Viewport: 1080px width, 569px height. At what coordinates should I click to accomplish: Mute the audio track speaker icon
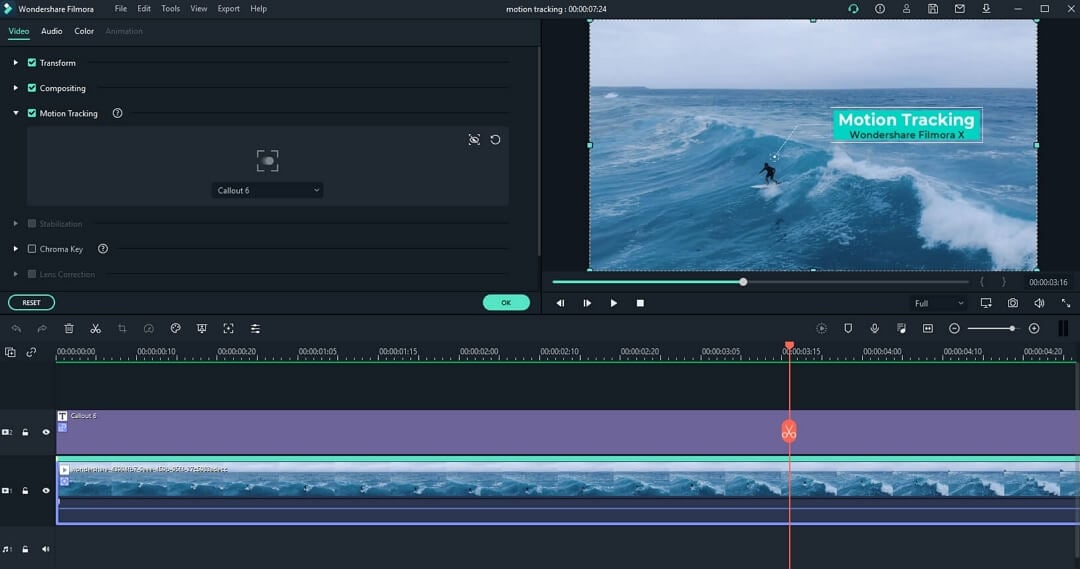pos(45,549)
